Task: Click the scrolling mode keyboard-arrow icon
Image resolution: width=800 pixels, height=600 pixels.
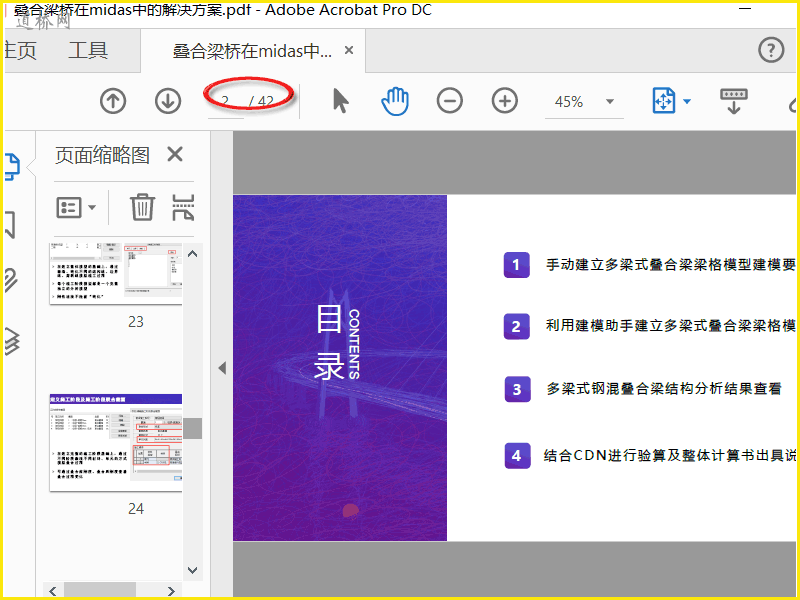Action: pyautogui.click(x=734, y=101)
